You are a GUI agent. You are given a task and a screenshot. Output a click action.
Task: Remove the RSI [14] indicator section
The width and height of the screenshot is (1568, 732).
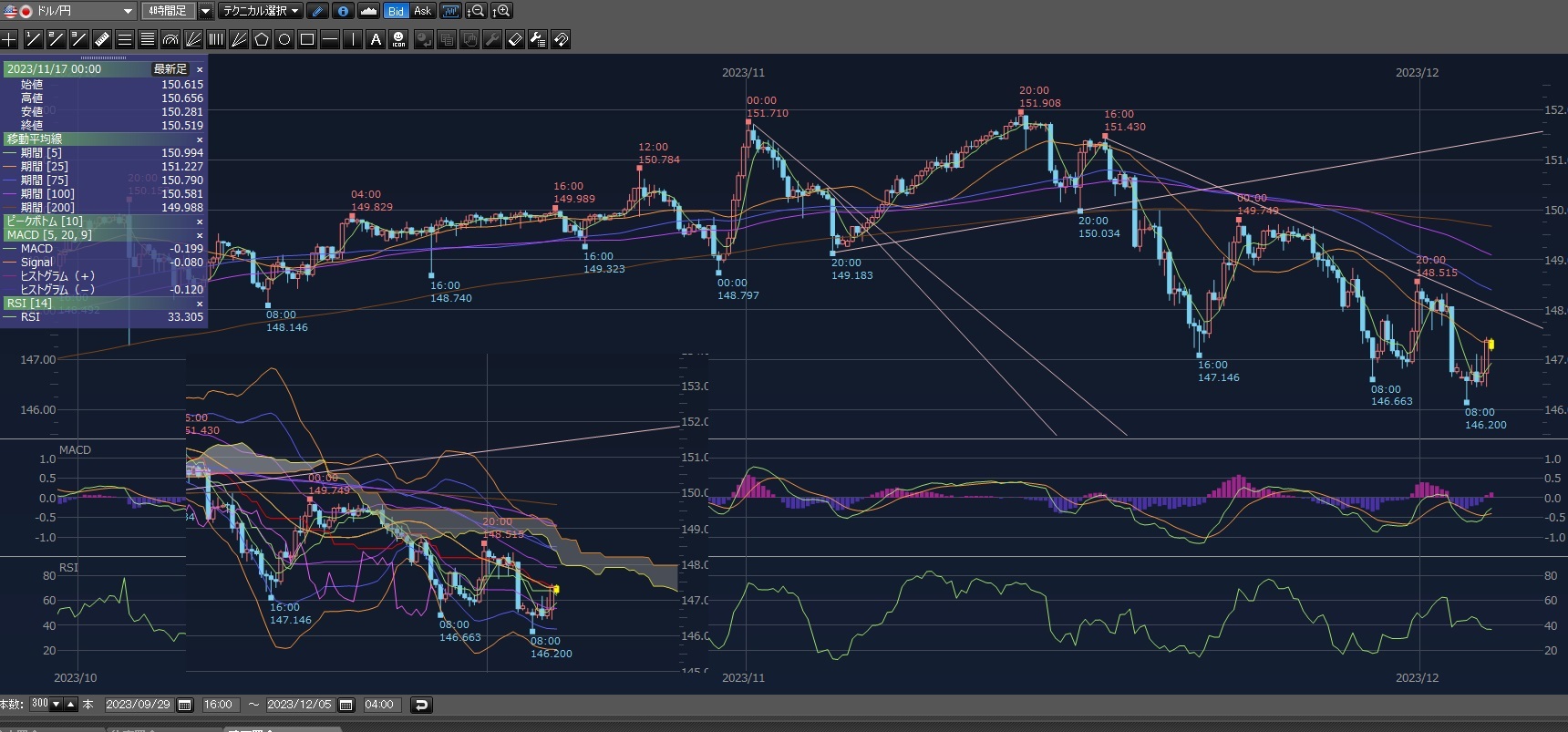click(200, 304)
